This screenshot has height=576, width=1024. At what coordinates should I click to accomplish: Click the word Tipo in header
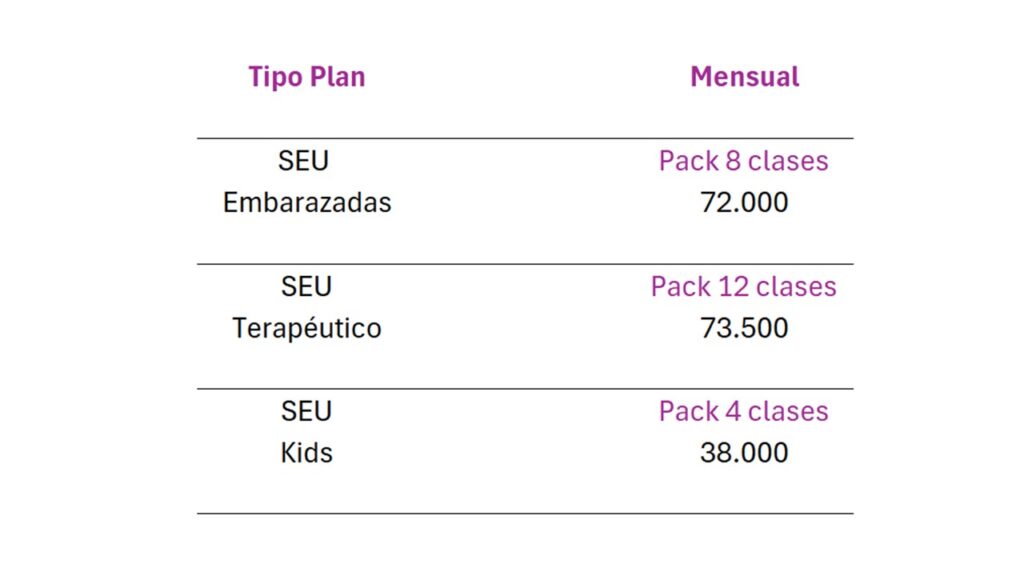276,78
